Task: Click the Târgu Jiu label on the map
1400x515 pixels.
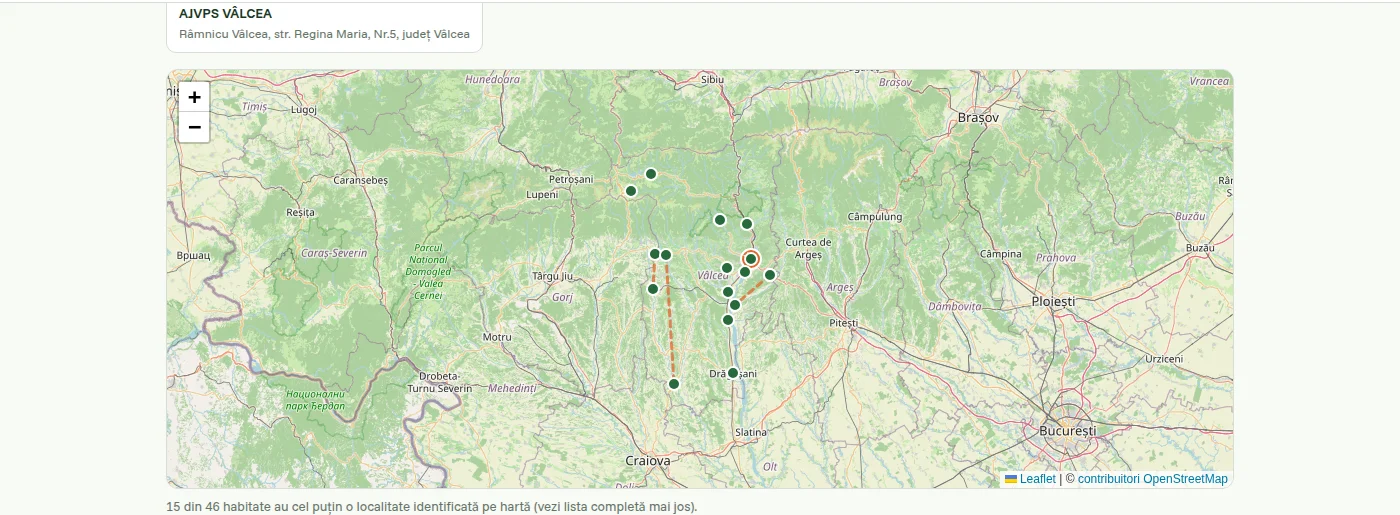Action: coord(552,276)
